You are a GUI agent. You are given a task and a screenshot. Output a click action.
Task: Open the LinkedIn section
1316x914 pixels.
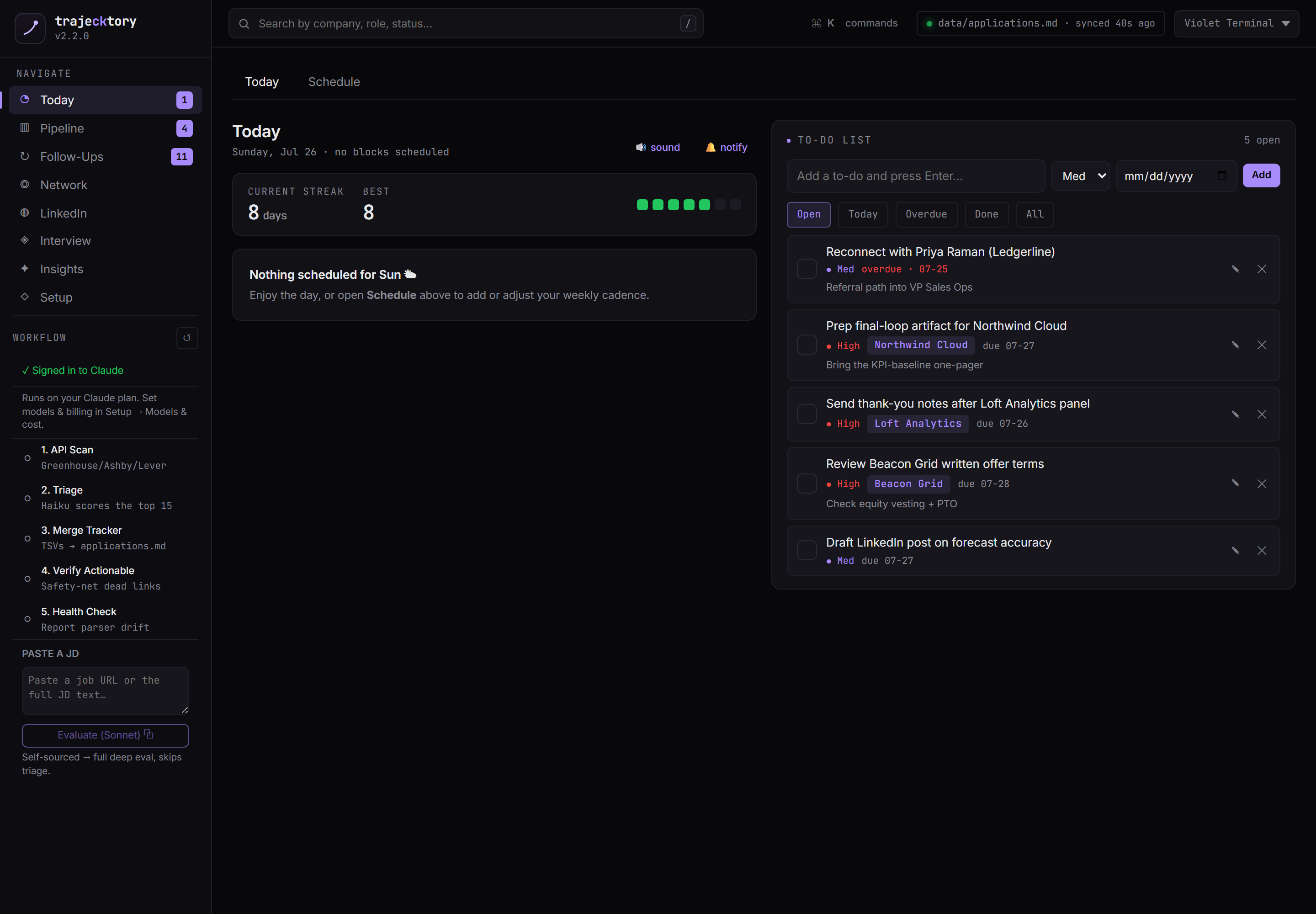pyautogui.click(x=106, y=213)
